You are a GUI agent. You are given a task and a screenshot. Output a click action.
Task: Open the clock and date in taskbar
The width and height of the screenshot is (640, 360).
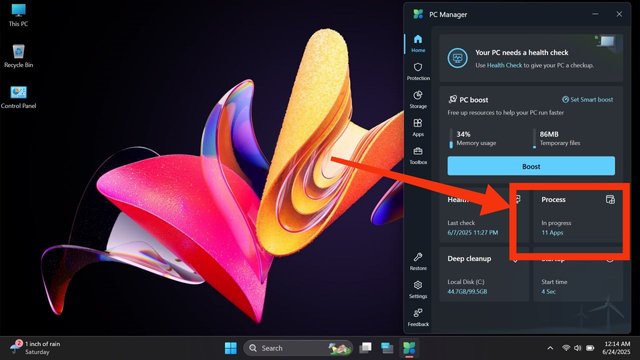click(x=617, y=348)
